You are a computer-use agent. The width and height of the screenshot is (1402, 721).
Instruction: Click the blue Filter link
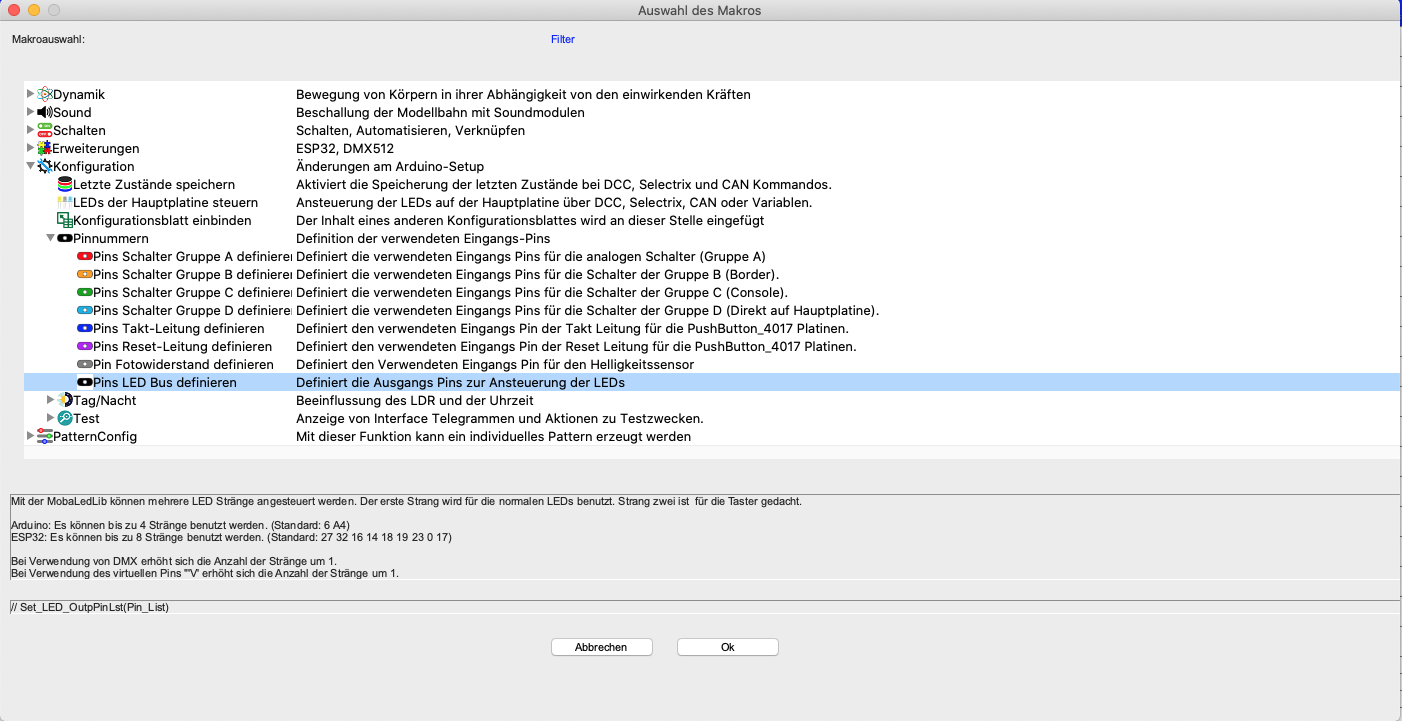click(x=562, y=40)
